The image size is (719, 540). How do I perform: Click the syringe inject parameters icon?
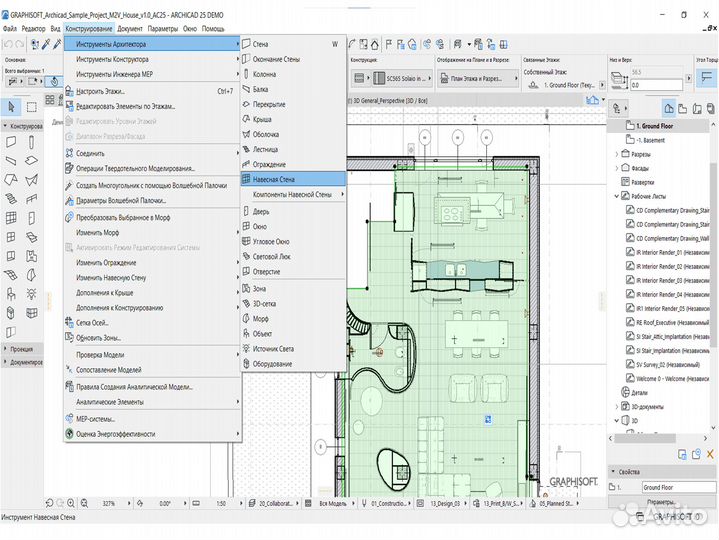[x=57, y=44]
